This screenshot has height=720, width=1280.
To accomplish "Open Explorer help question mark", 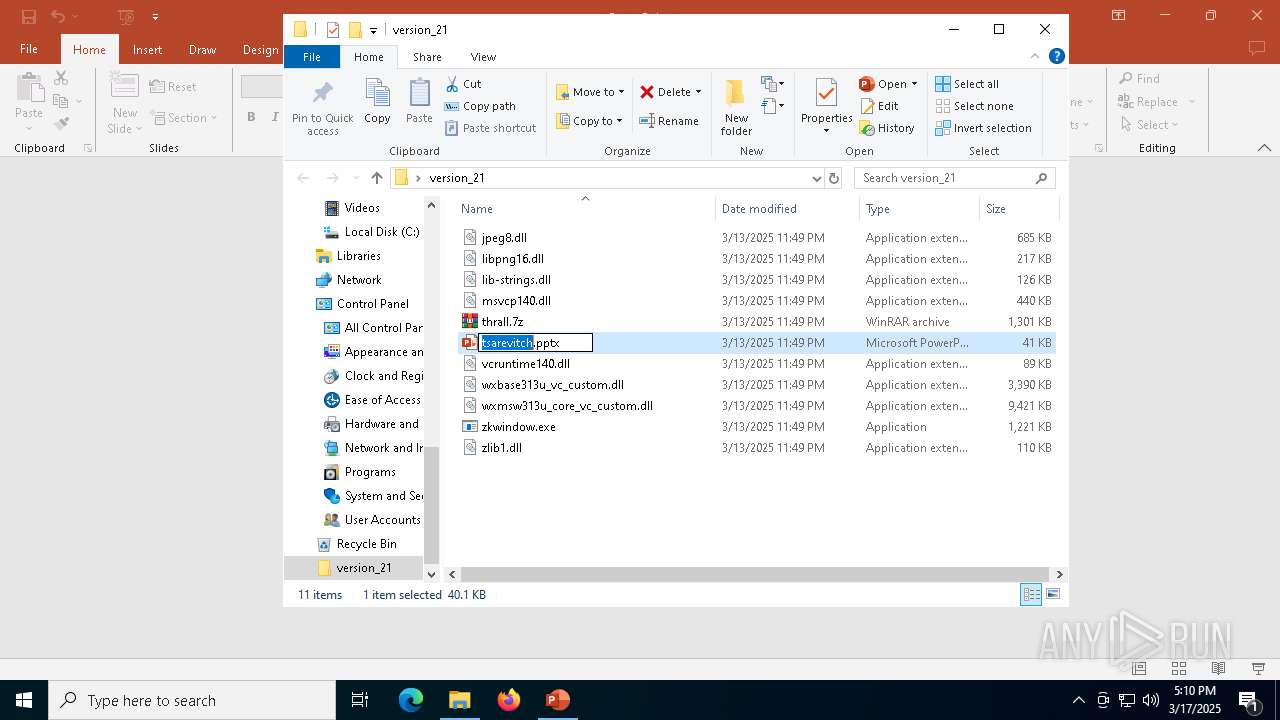I will click(1057, 57).
